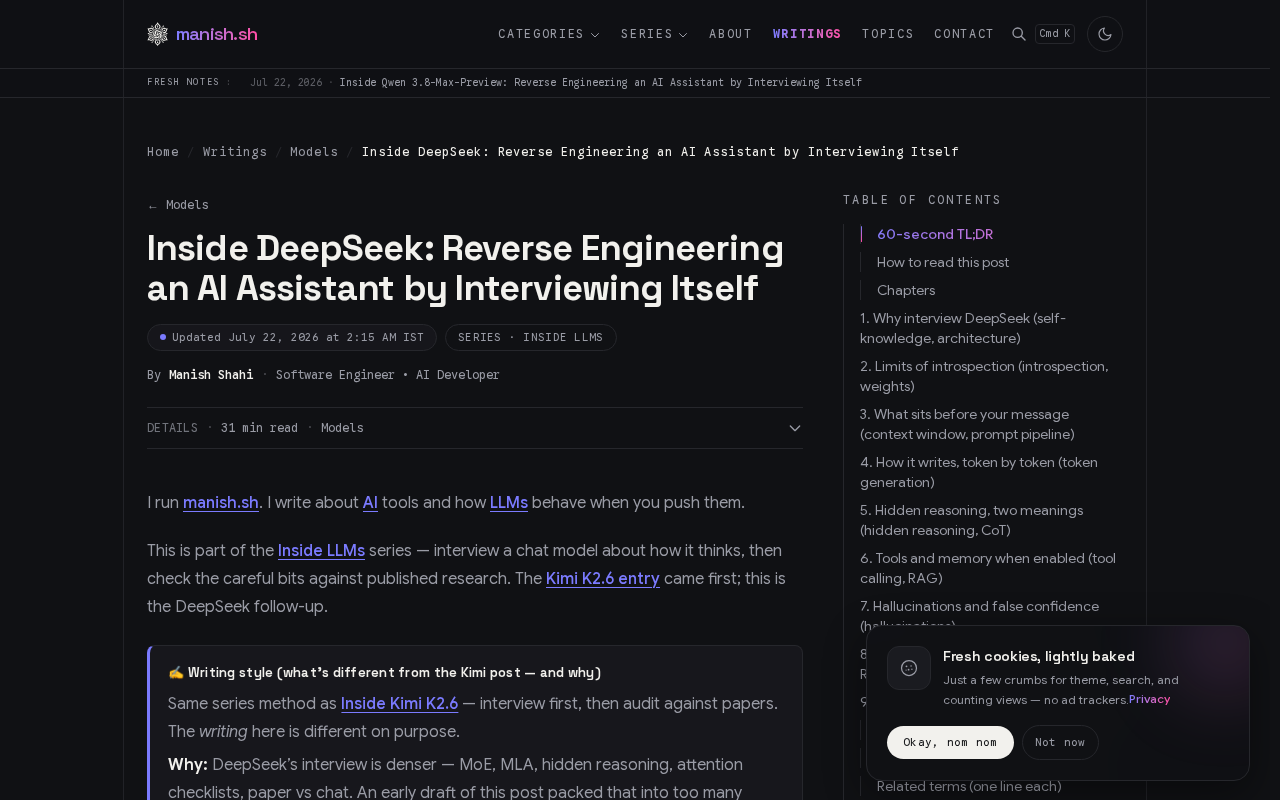
Task: Jump to 60-second TL;DR in contents
Action: pos(935,234)
